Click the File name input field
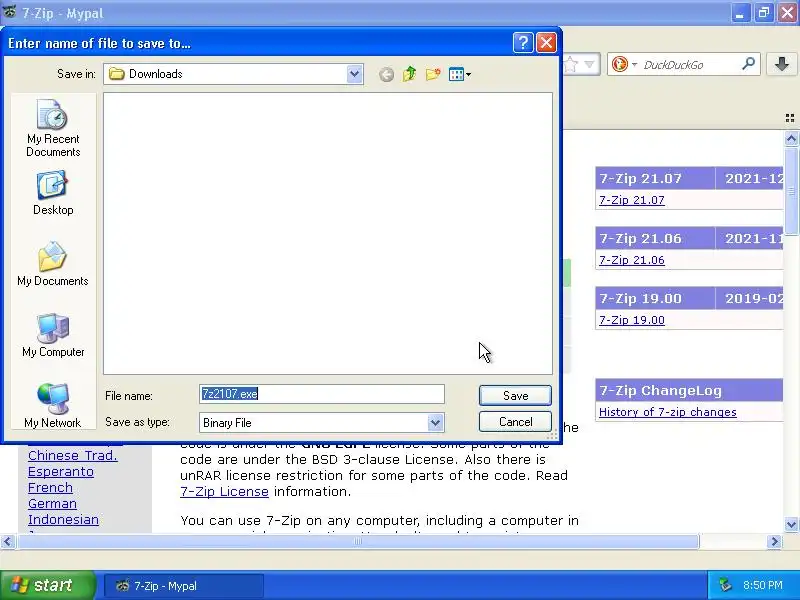 click(322, 394)
